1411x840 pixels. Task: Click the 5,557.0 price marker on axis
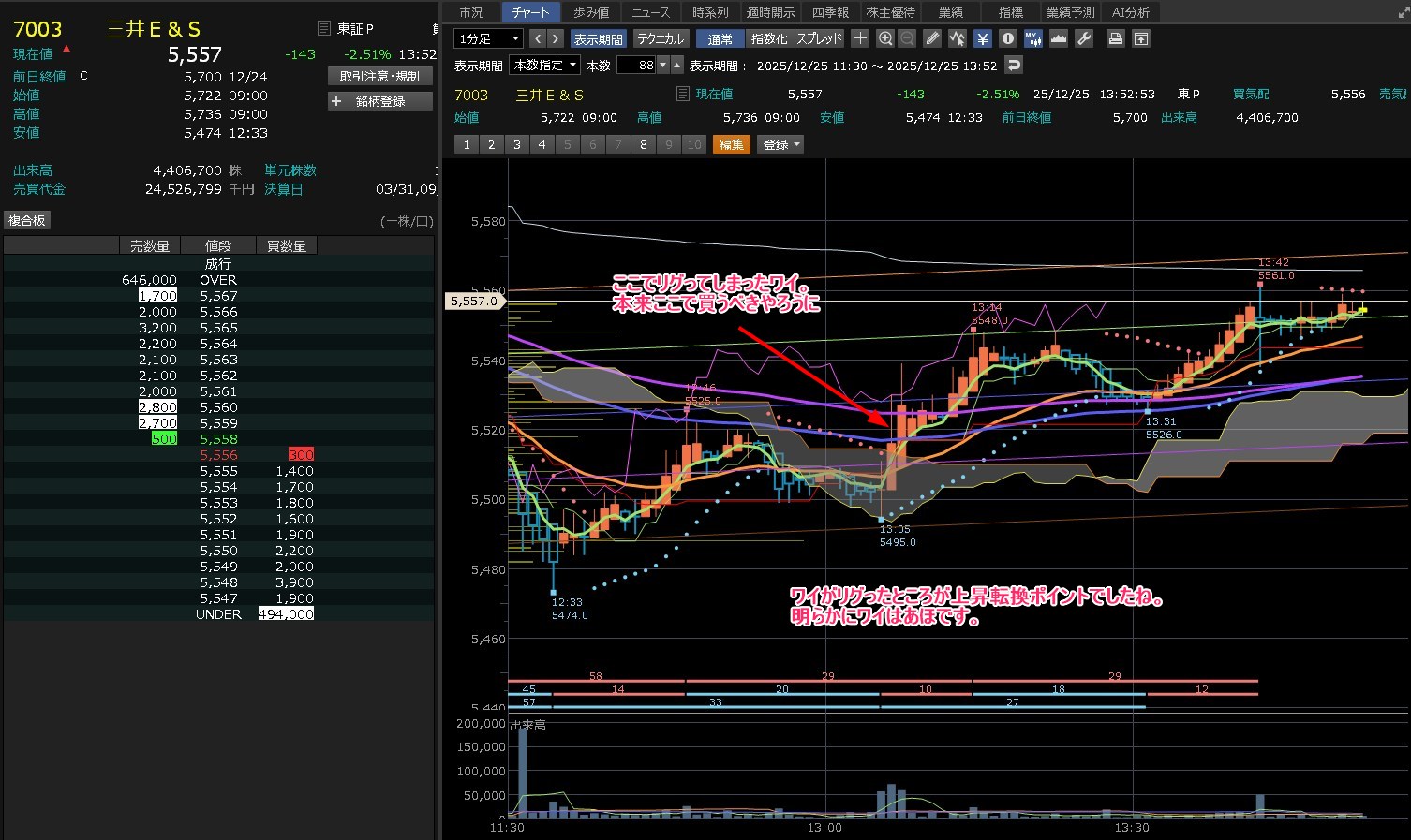(x=473, y=302)
